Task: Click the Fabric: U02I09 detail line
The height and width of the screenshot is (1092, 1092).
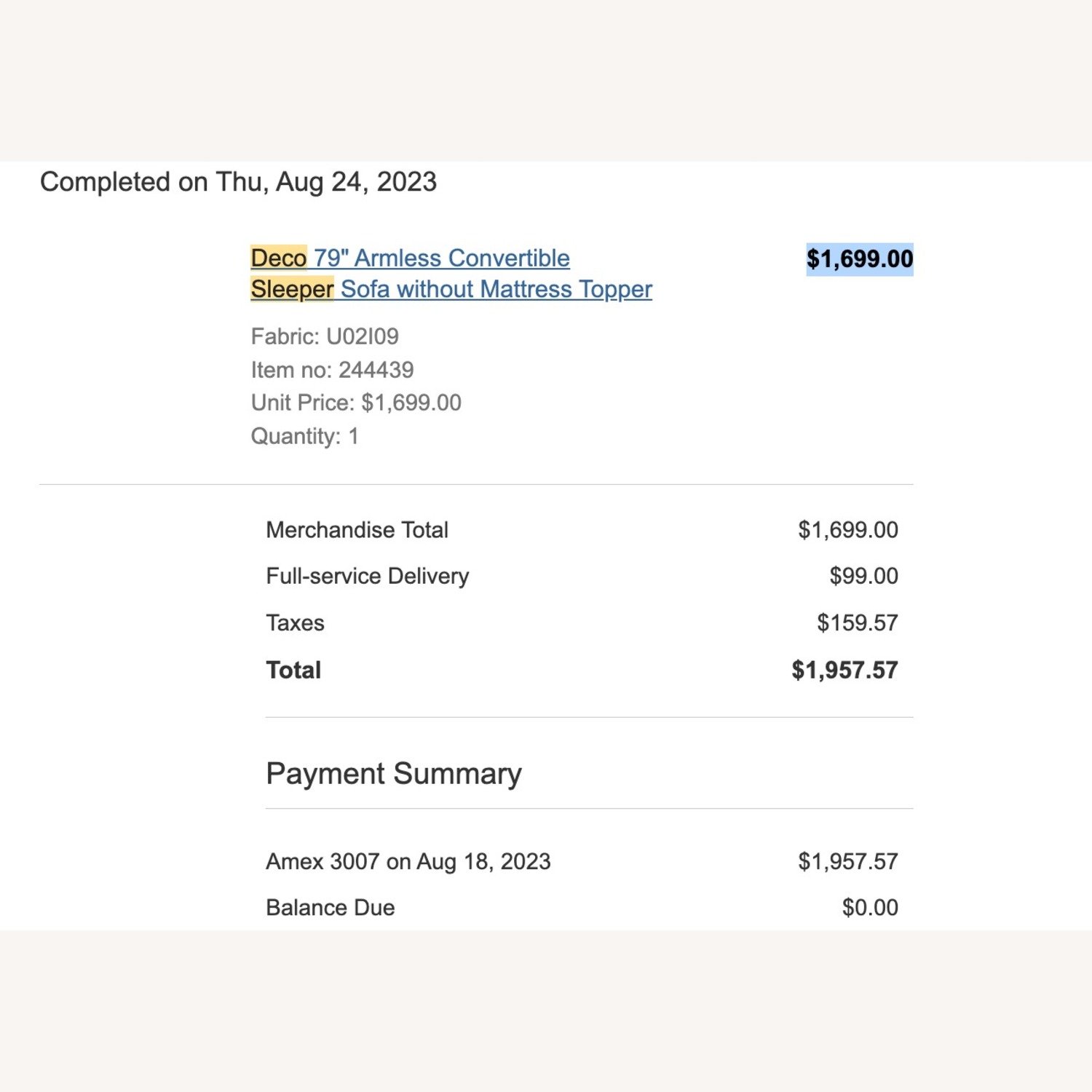Action: (325, 336)
